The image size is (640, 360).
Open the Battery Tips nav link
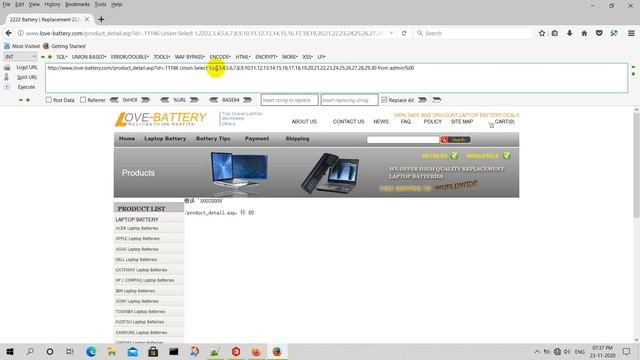pyautogui.click(x=213, y=139)
